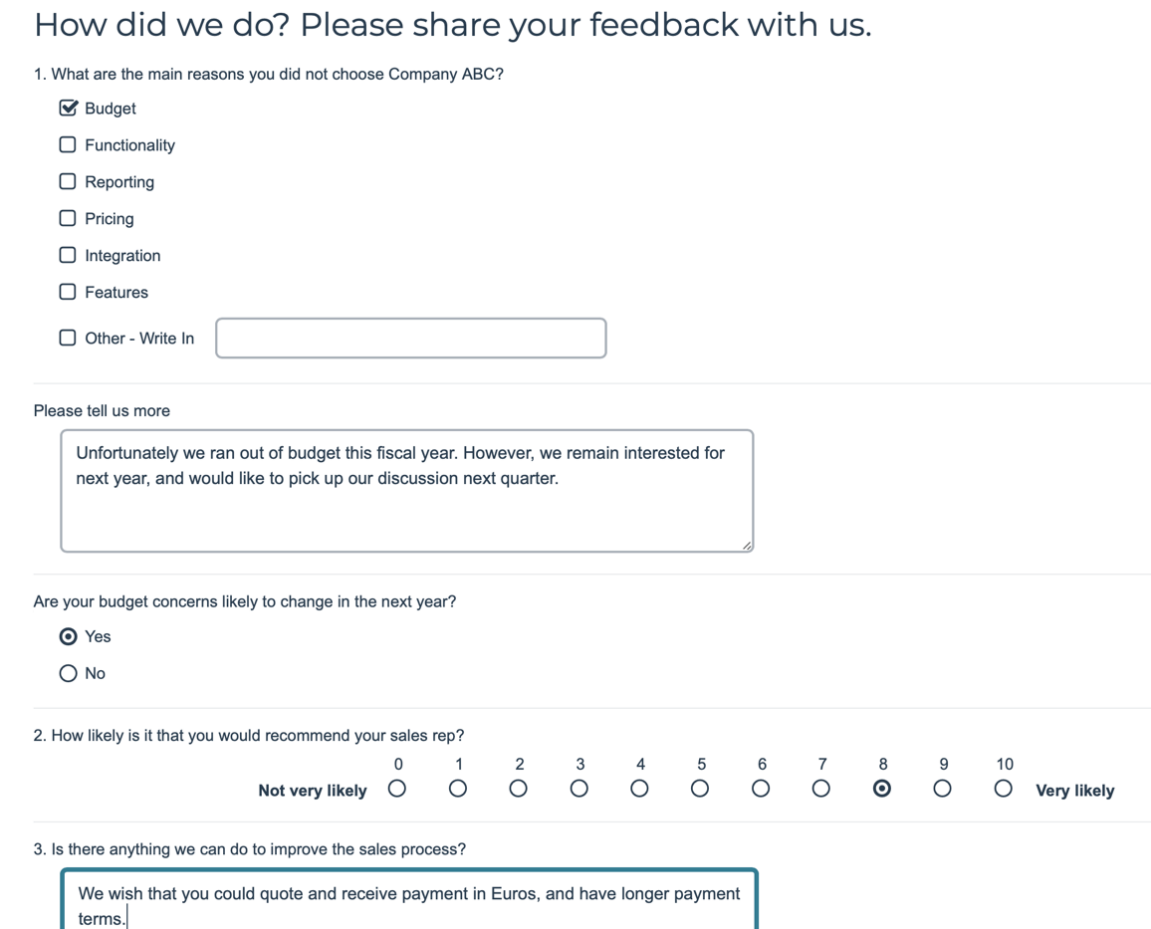Select Yes for budget concerns changing
The width and height of the screenshot is (1151, 929).
pos(68,636)
